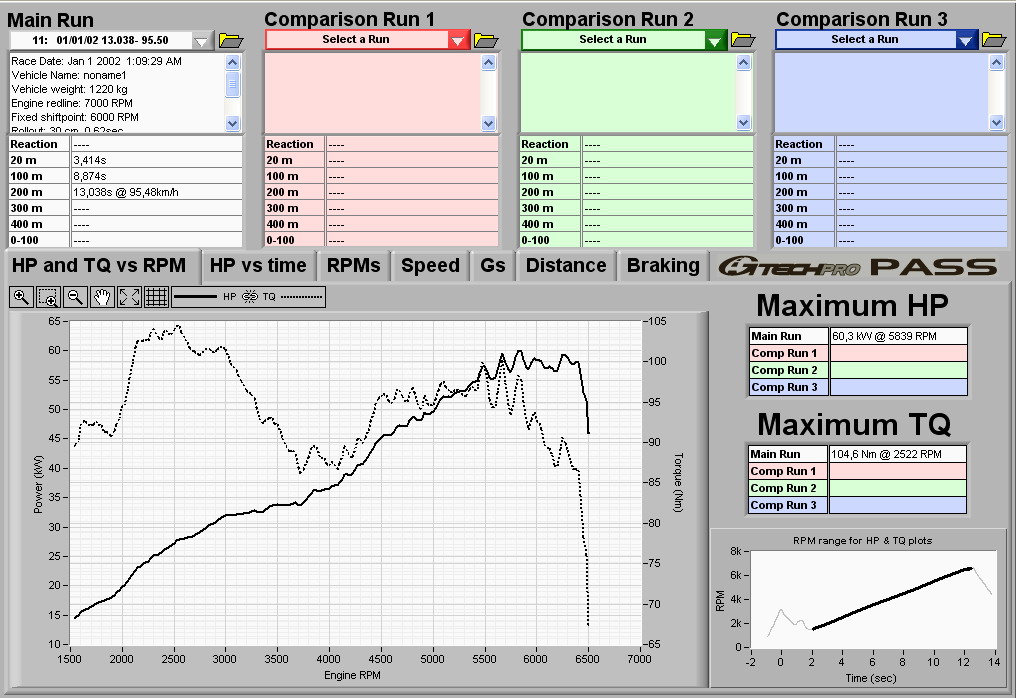Open the folder icon beside Main Run
The image size is (1016, 698).
click(x=230, y=40)
